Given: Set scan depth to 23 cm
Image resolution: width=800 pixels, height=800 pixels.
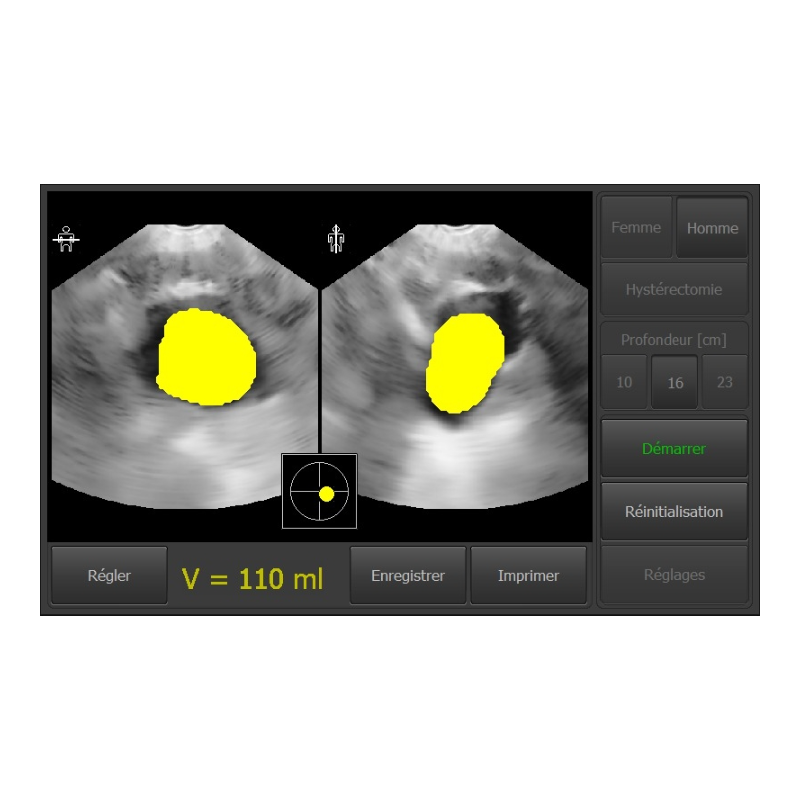Looking at the screenshot, I should click(x=725, y=382).
